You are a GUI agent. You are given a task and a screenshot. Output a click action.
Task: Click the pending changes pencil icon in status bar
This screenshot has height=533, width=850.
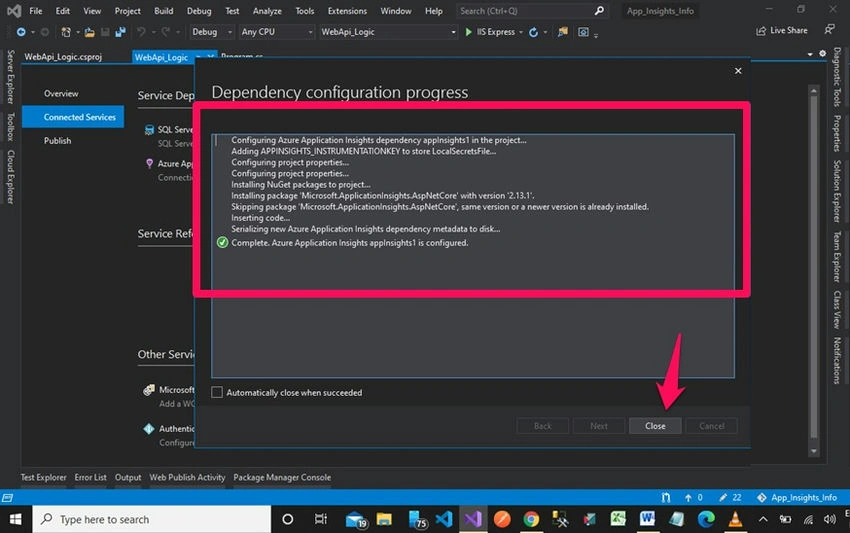723,497
